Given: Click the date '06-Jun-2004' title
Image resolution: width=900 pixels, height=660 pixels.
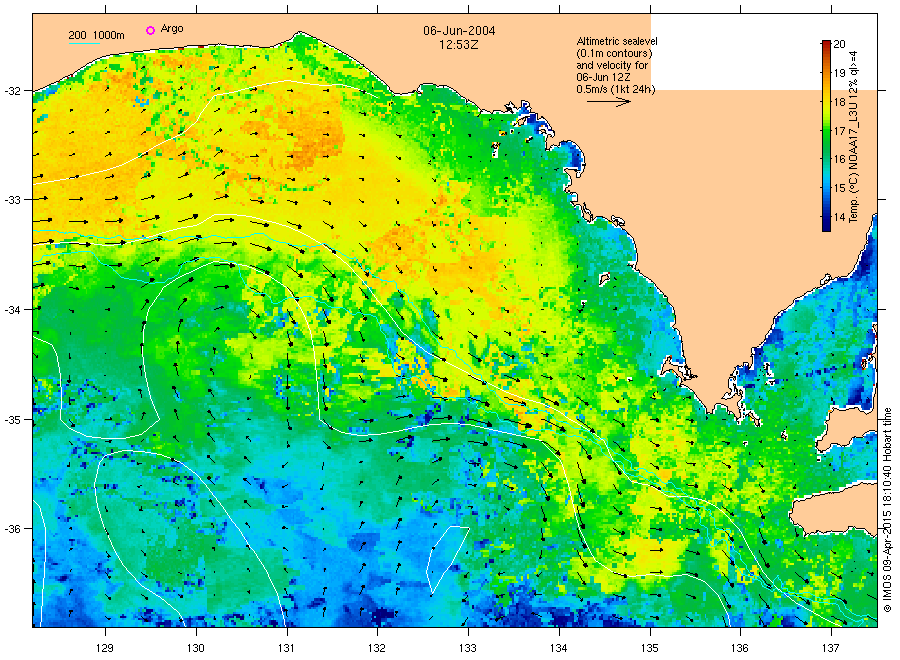Looking at the screenshot, I should pyautogui.click(x=459, y=31).
